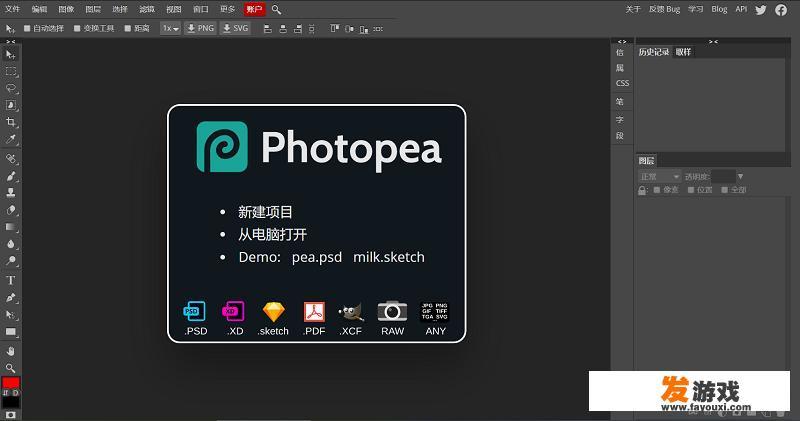Select the Blur droplet tool

(x=11, y=243)
